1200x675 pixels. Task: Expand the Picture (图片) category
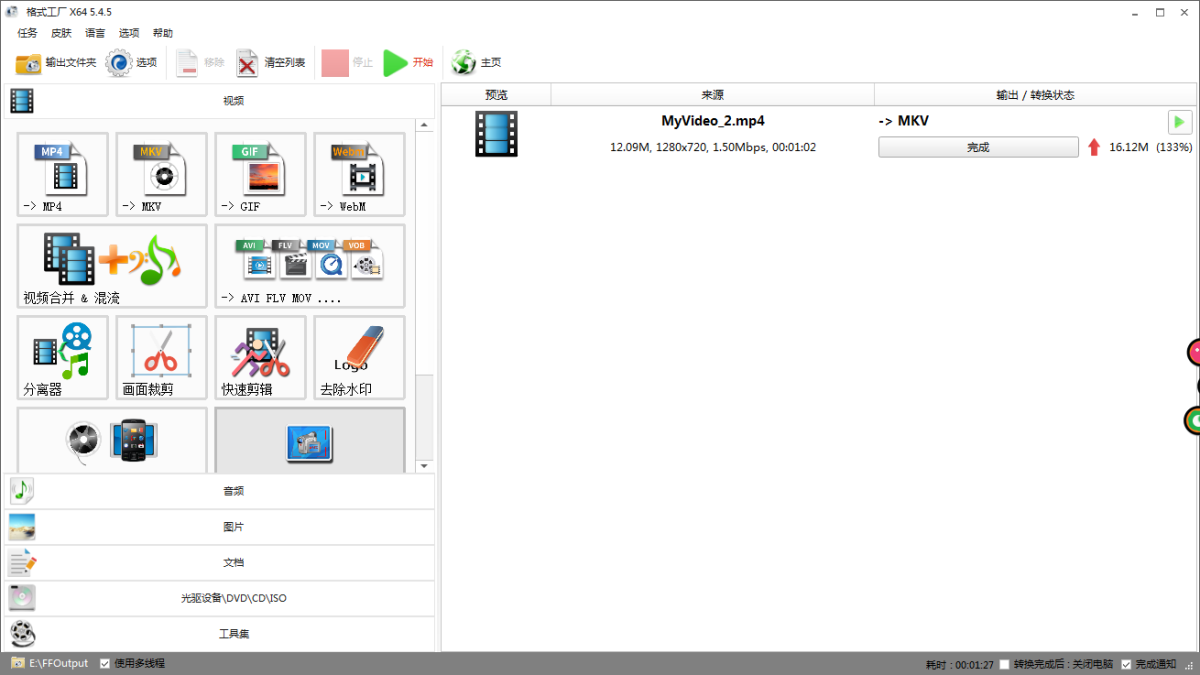(219, 527)
